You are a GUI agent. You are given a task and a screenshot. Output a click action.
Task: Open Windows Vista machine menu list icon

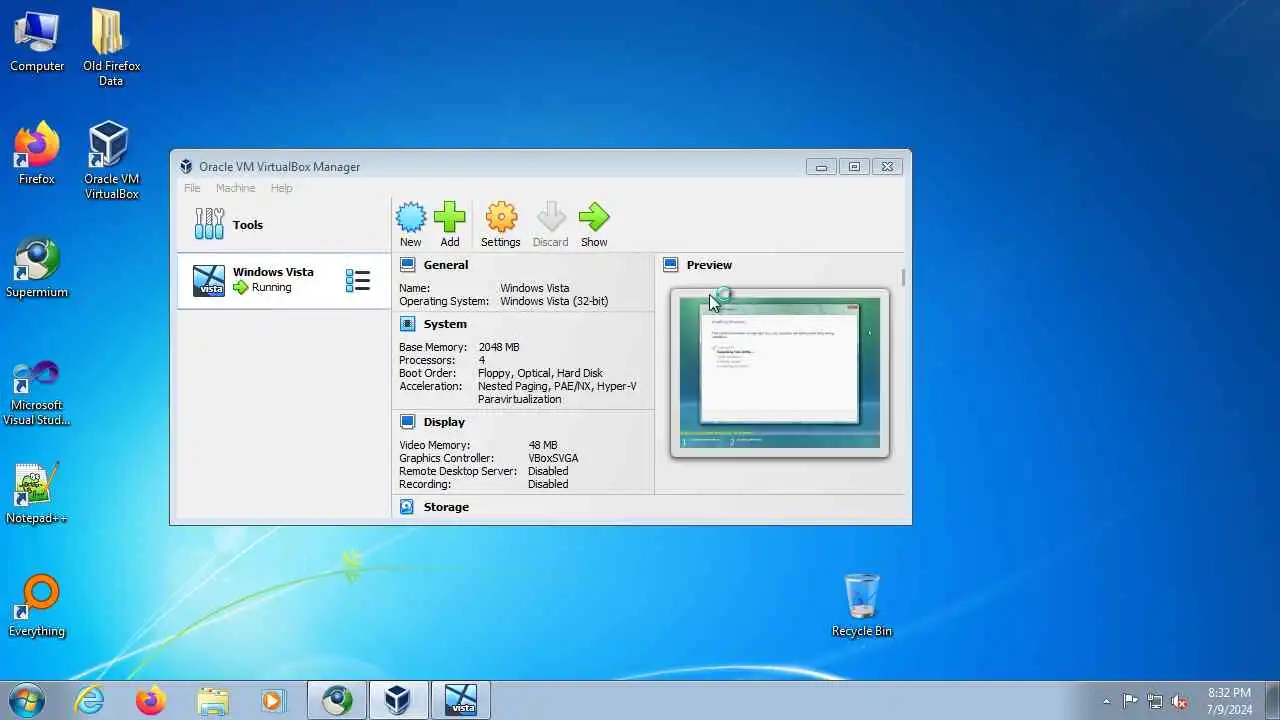(358, 281)
